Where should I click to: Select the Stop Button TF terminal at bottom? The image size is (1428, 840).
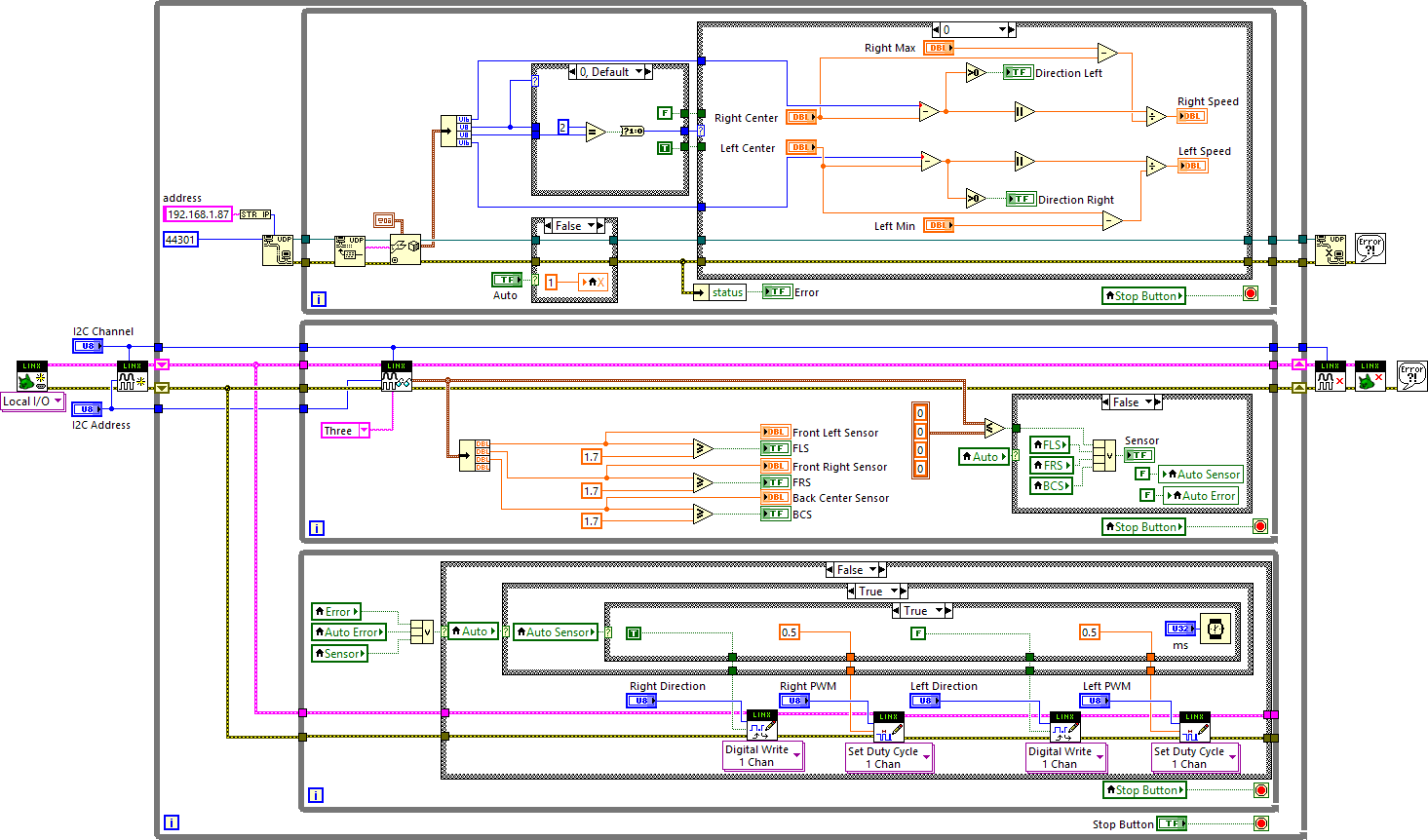(1173, 823)
